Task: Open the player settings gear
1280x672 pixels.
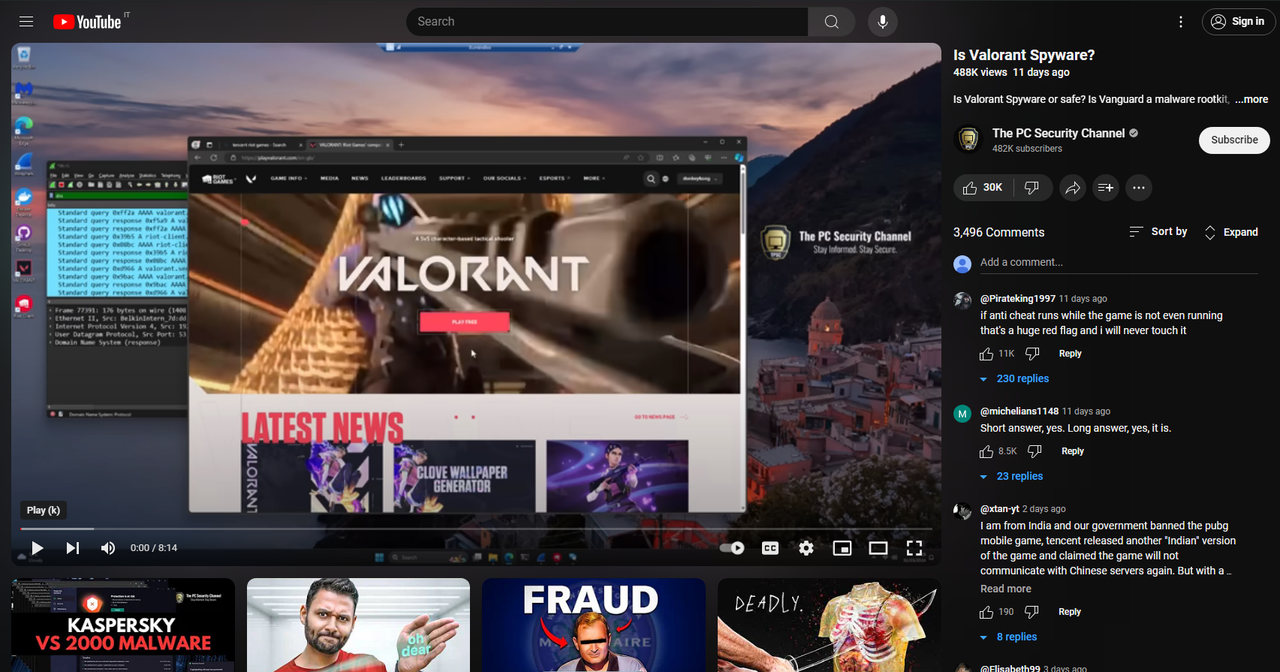Action: [x=806, y=548]
